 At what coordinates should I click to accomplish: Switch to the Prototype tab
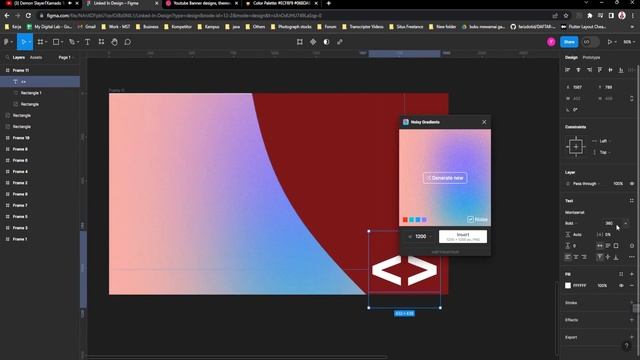point(591,58)
